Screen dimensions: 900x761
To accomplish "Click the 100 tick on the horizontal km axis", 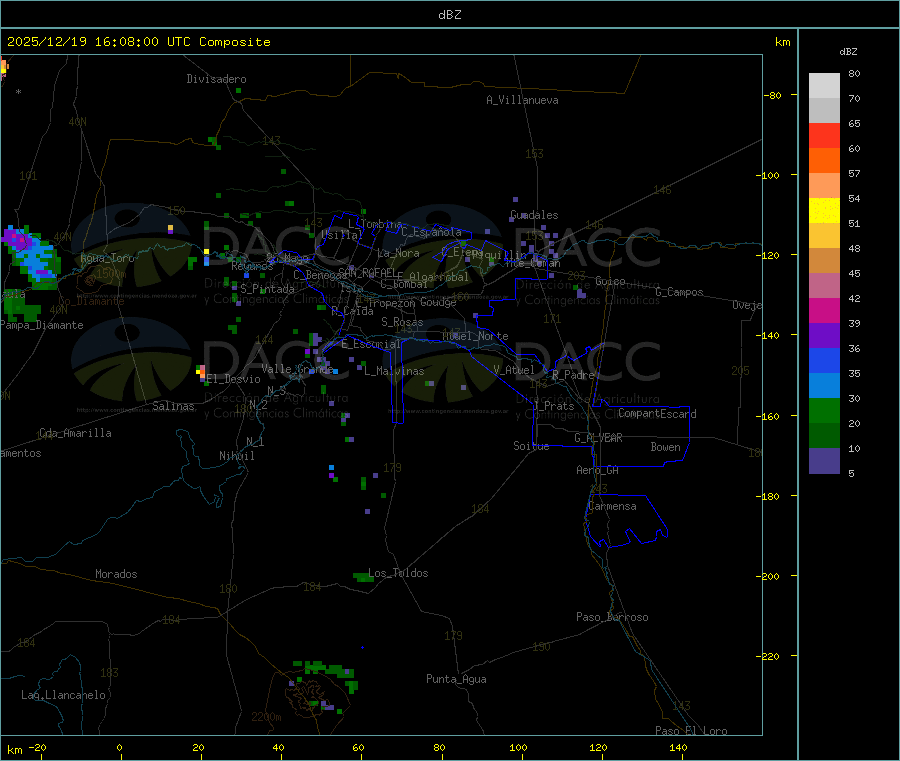I will pos(518,747).
